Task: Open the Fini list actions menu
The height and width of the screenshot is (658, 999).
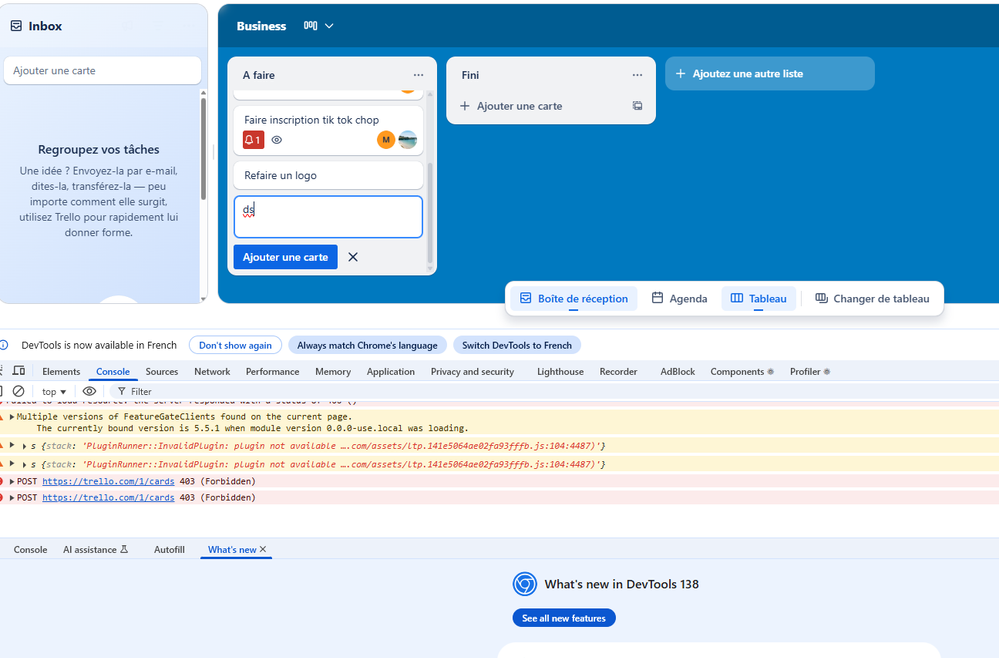Action: pos(637,75)
